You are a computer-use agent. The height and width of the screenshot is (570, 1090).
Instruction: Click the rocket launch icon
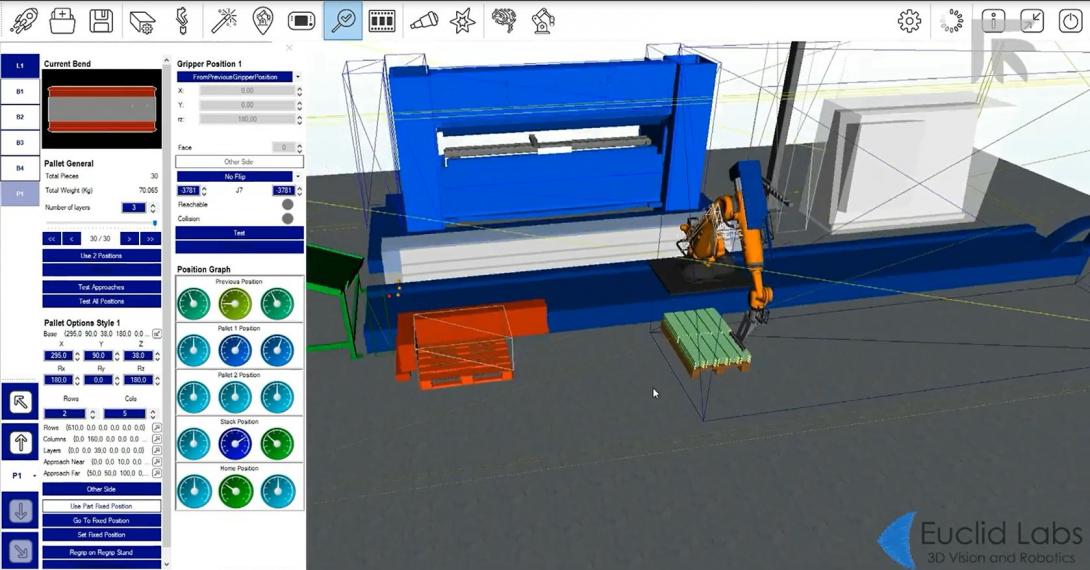pos(22,21)
